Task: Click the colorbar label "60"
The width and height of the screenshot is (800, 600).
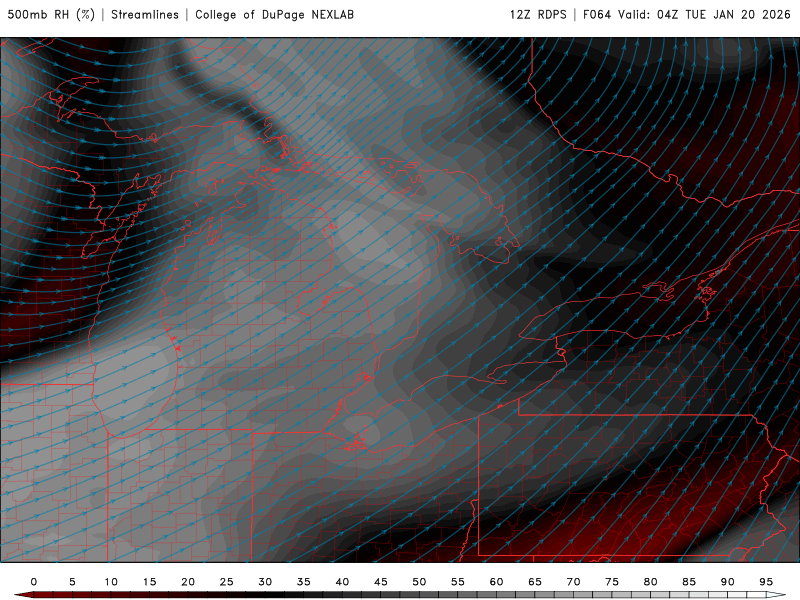Action: pyautogui.click(x=496, y=582)
